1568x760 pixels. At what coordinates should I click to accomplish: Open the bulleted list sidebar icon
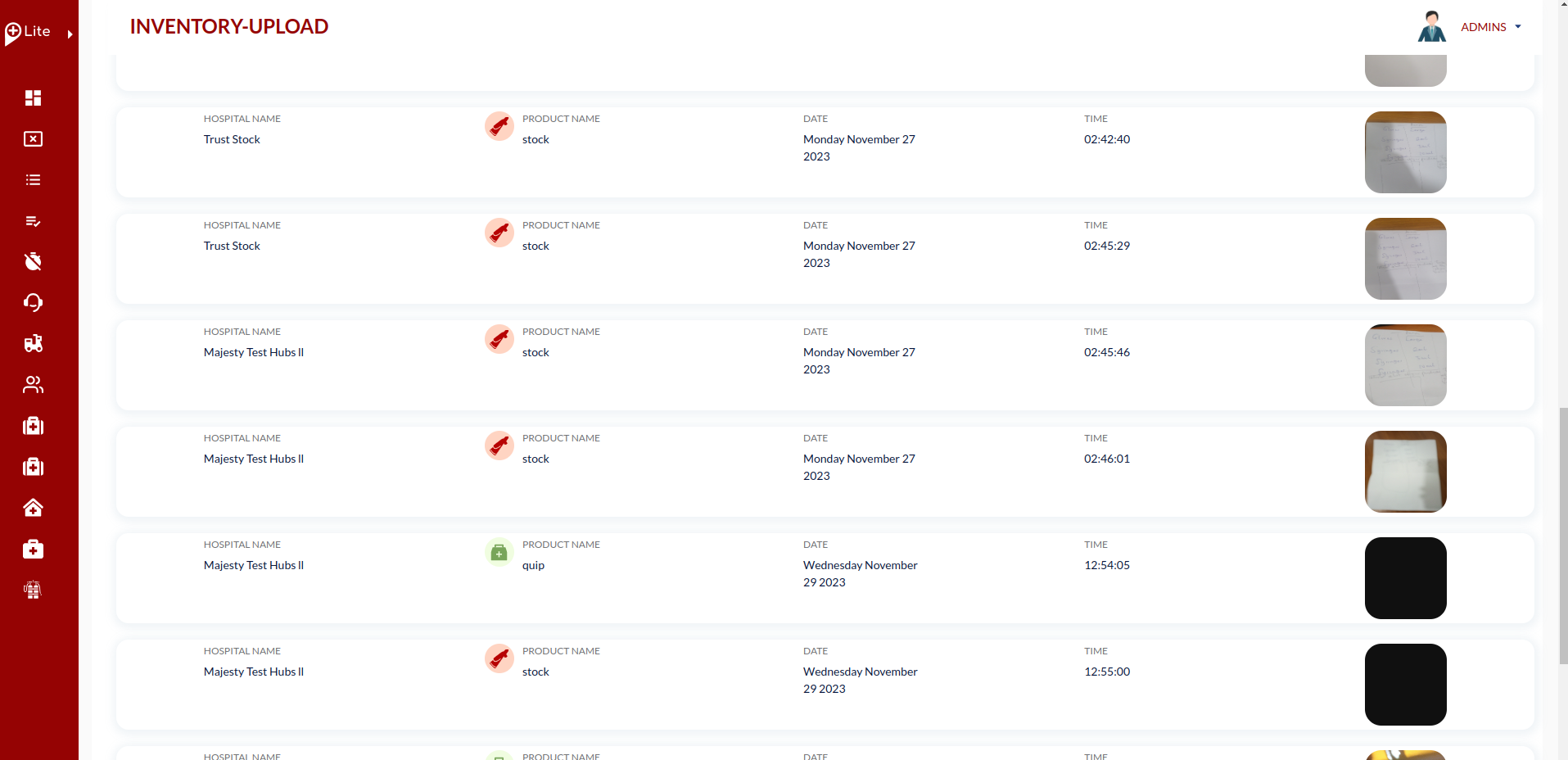[x=33, y=180]
